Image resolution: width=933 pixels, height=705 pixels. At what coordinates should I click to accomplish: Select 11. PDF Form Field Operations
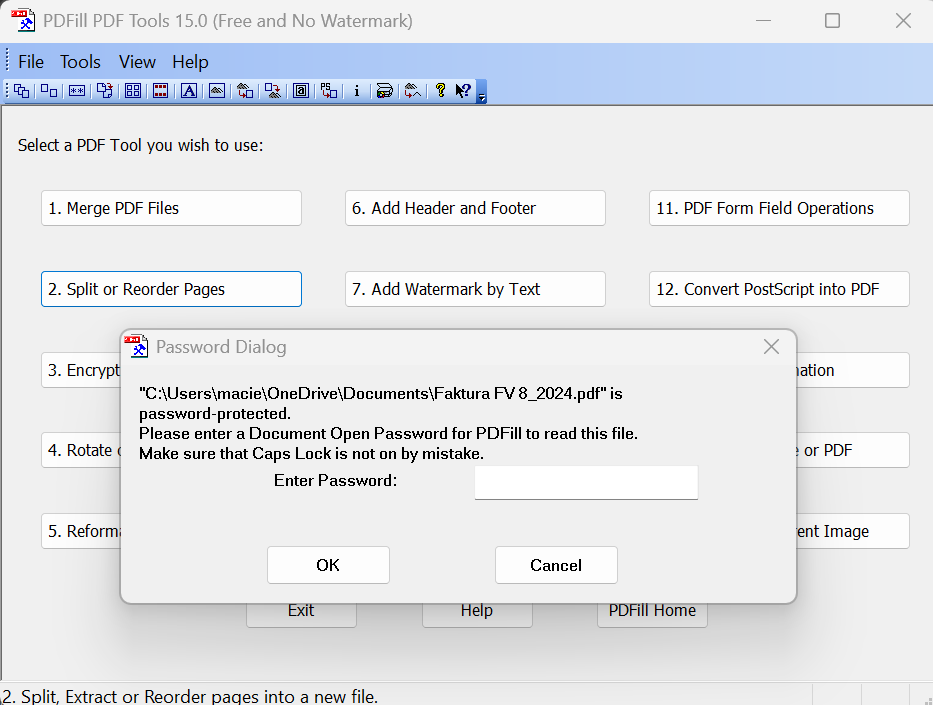(779, 208)
